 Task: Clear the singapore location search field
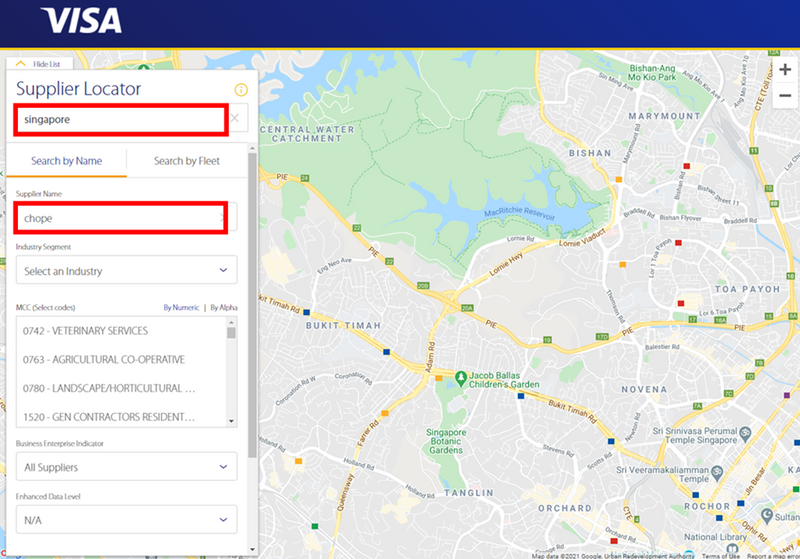(235, 118)
